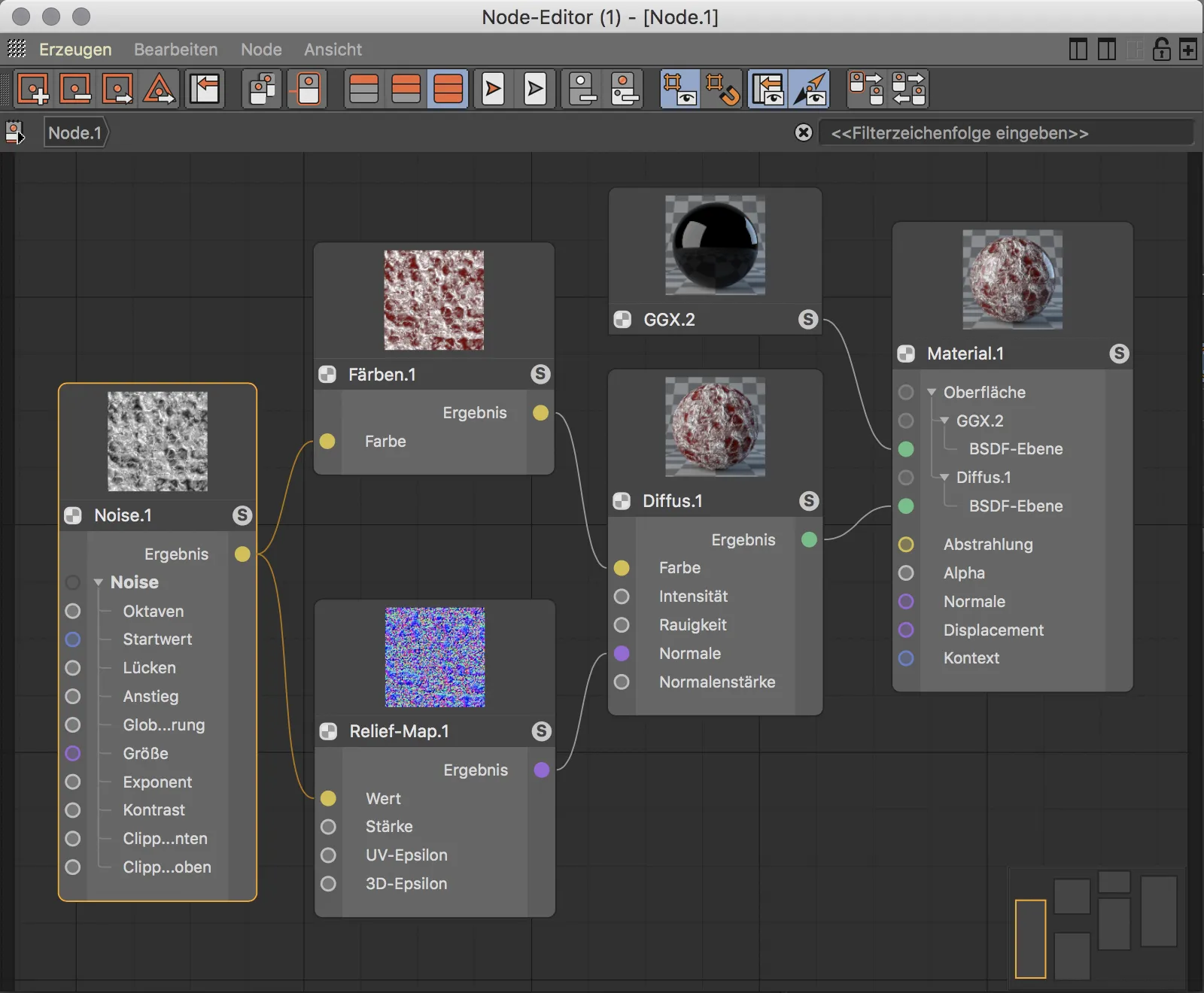
Task: Open the Node menu
Action: pos(261,50)
